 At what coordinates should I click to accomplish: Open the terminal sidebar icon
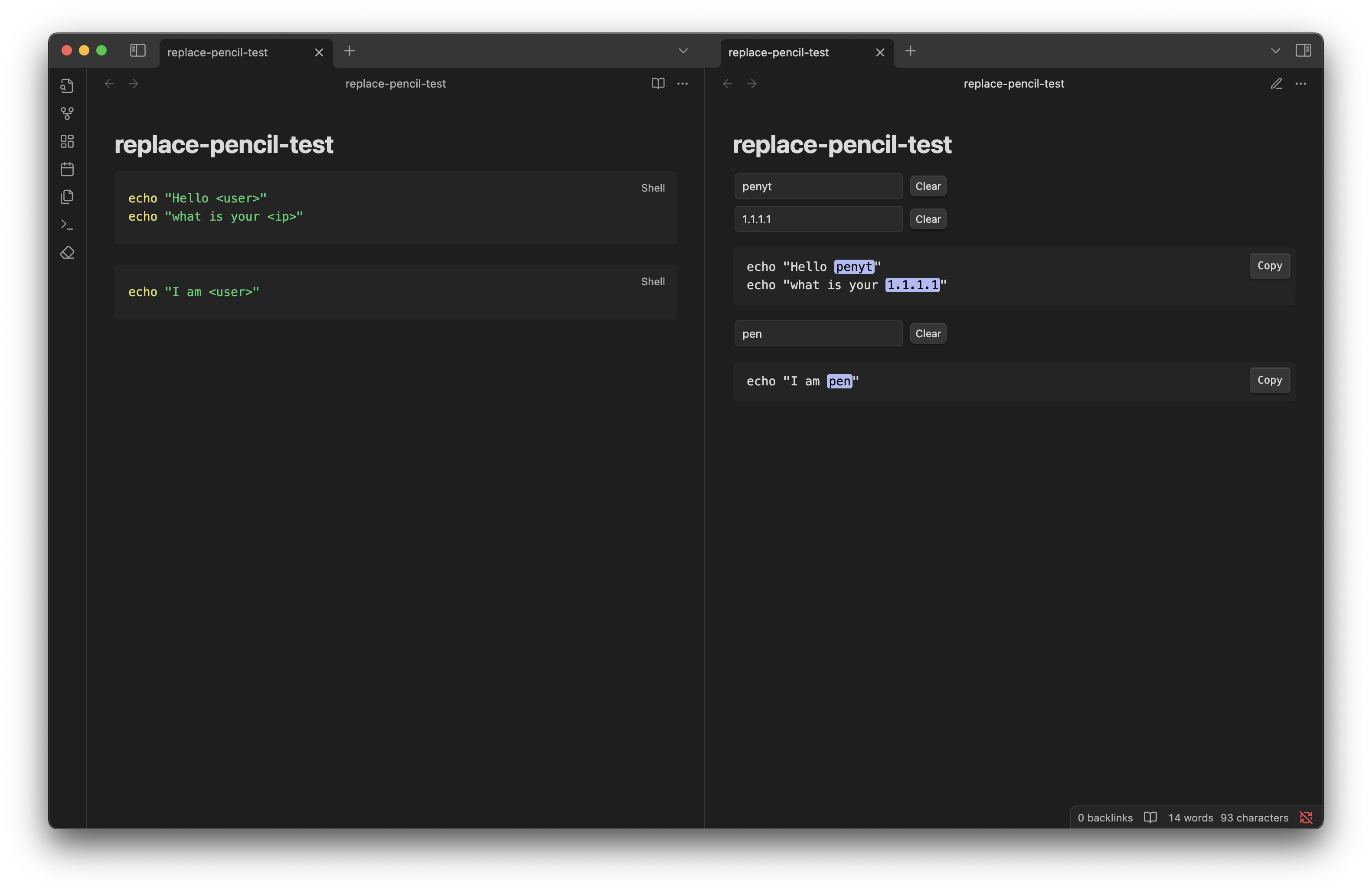pyautogui.click(x=67, y=224)
